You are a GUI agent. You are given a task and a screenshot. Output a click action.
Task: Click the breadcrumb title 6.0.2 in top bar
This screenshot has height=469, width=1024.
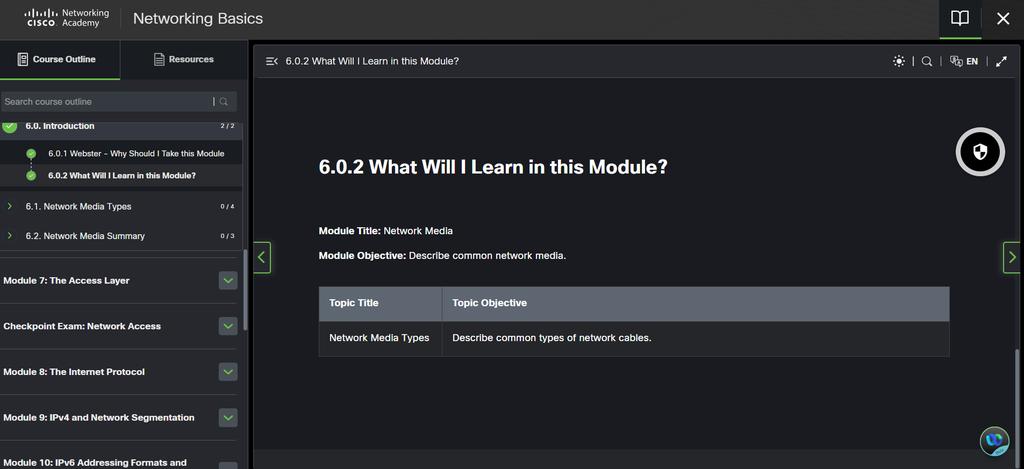372,61
